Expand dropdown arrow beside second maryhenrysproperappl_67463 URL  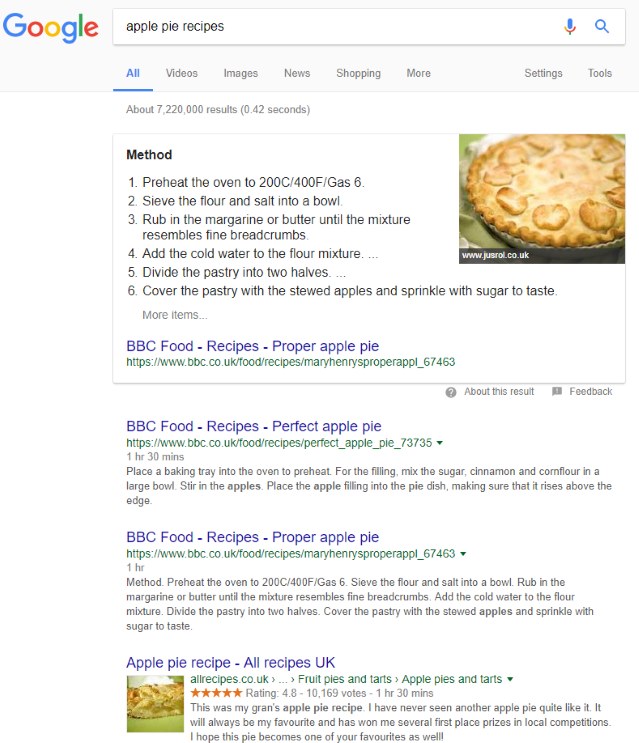pyautogui.click(x=463, y=554)
